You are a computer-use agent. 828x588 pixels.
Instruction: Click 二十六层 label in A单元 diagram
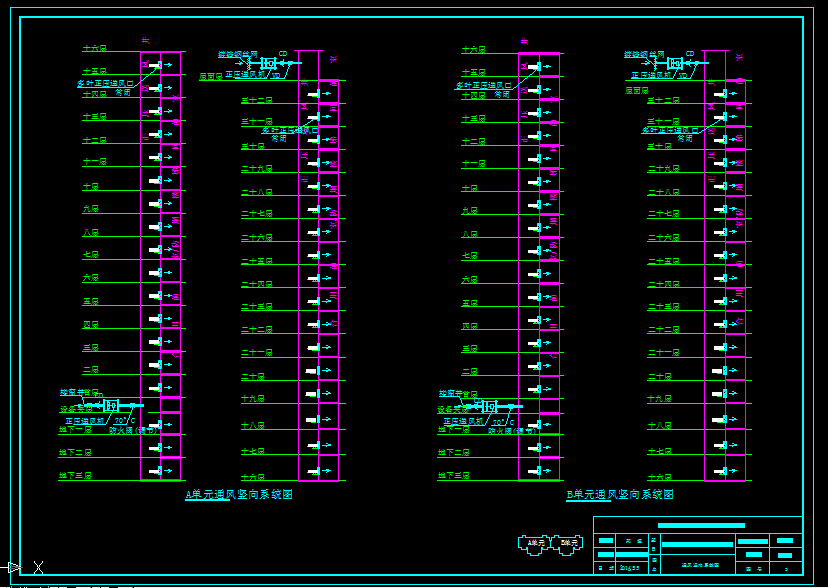[x=257, y=238]
